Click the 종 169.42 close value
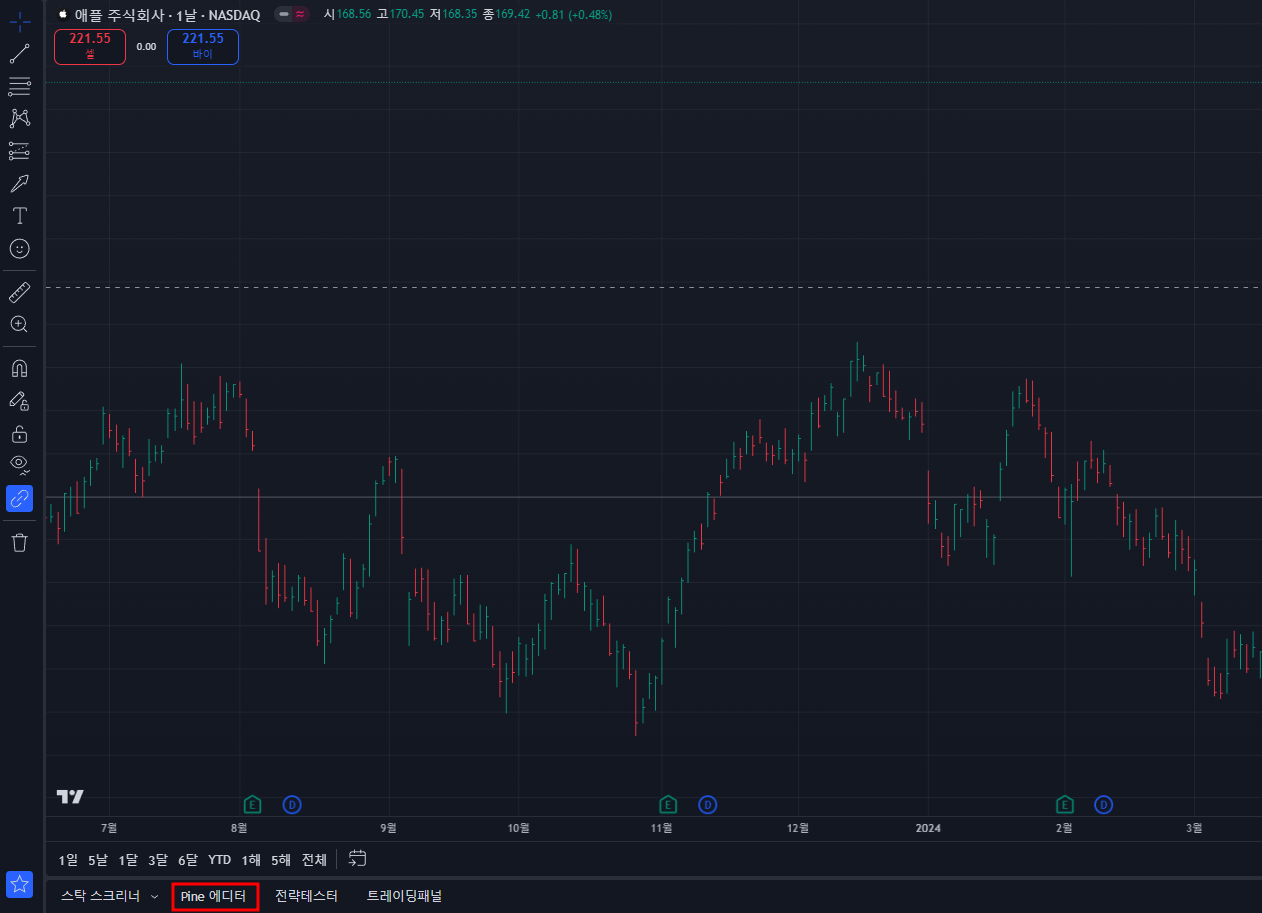Image resolution: width=1262 pixels, height=913 pixels. tap(506, 15)
